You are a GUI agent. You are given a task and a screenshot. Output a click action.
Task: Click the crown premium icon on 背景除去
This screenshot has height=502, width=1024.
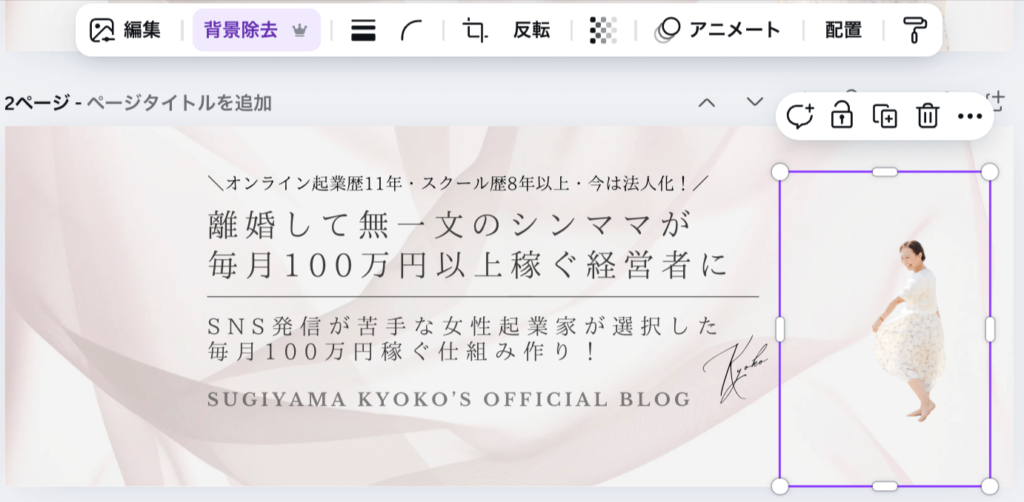coord(300,31)
